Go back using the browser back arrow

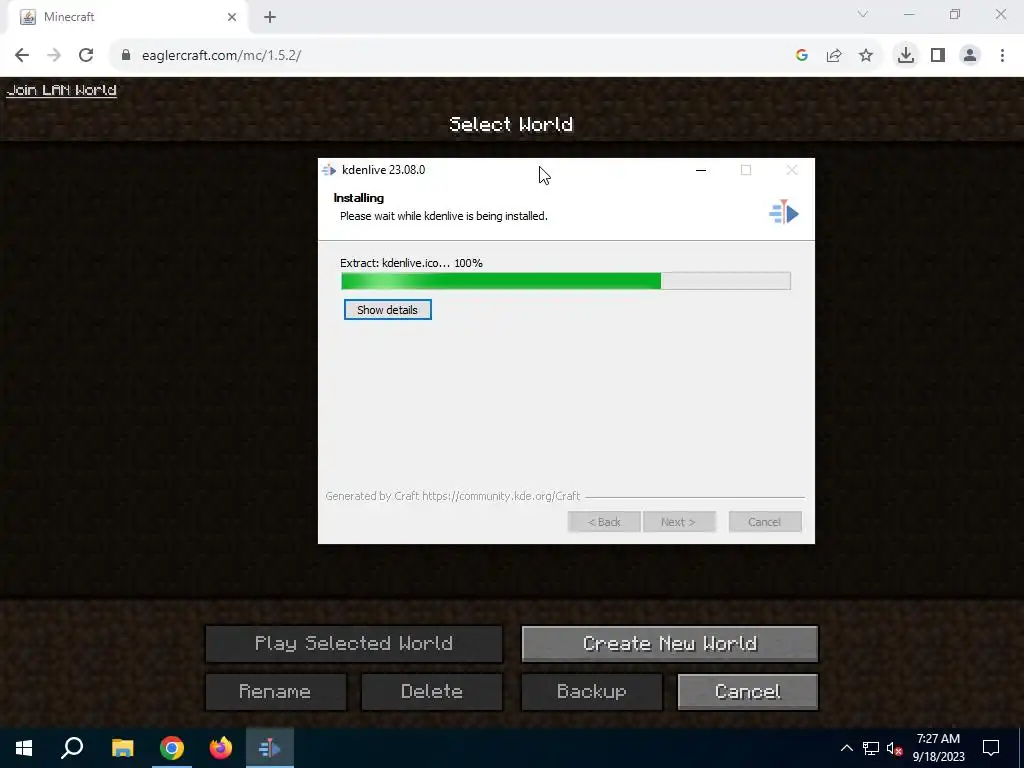click(22, 55)
